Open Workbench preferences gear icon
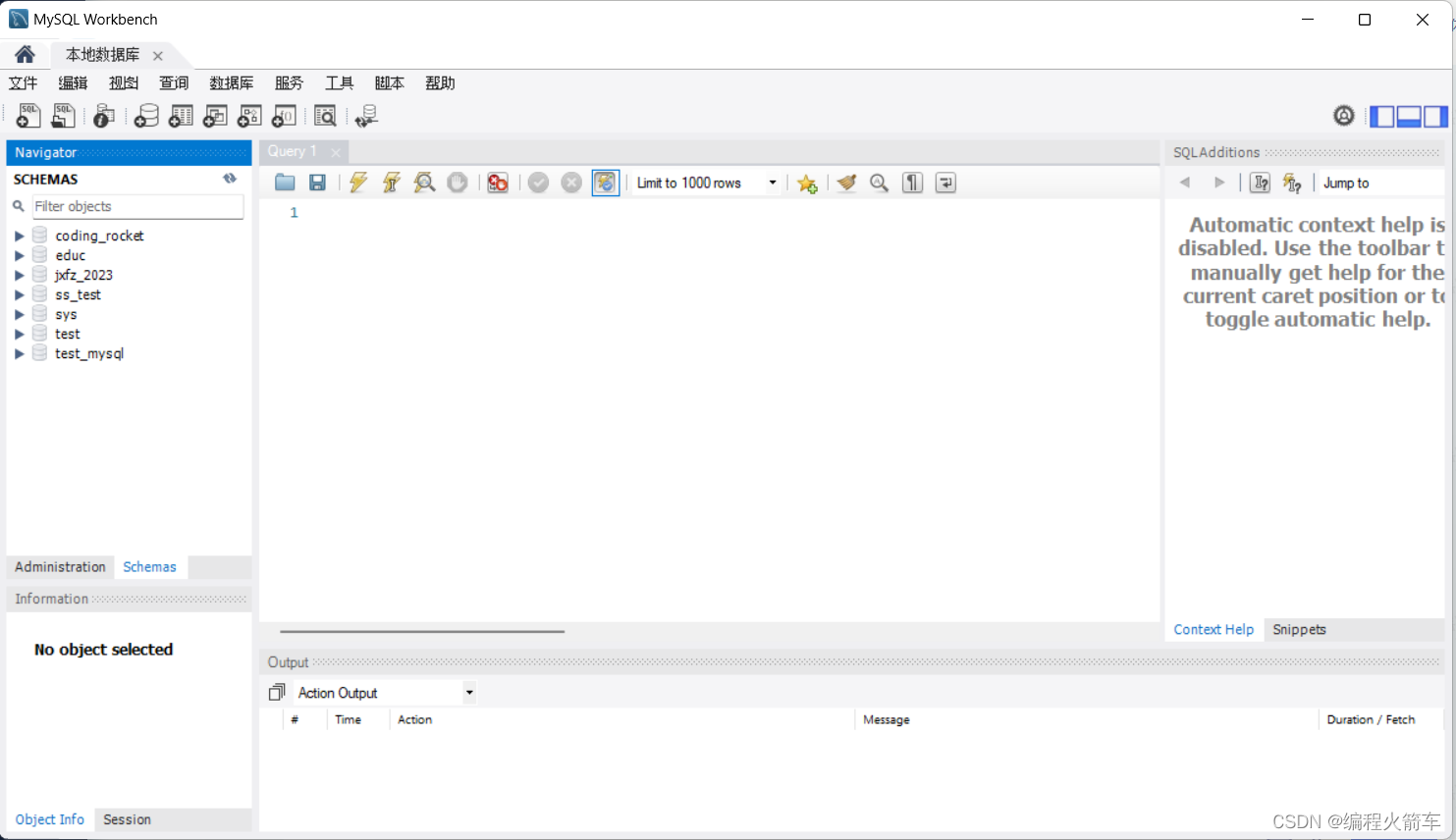 (1344, 116)
